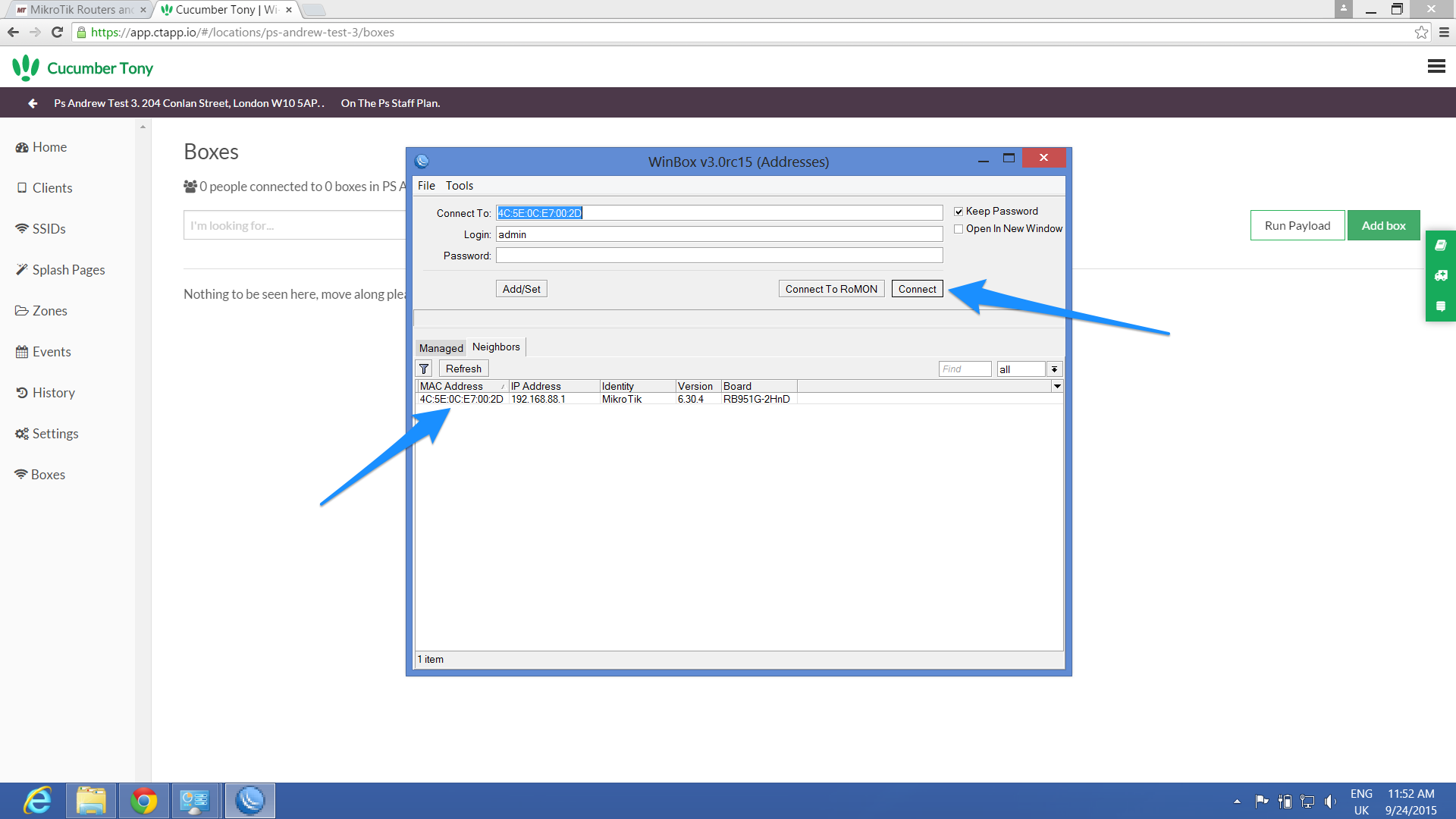The image size is (1456, 819).
Task: Go back using the purple bar arrow
Action: (x=33, y=103)
